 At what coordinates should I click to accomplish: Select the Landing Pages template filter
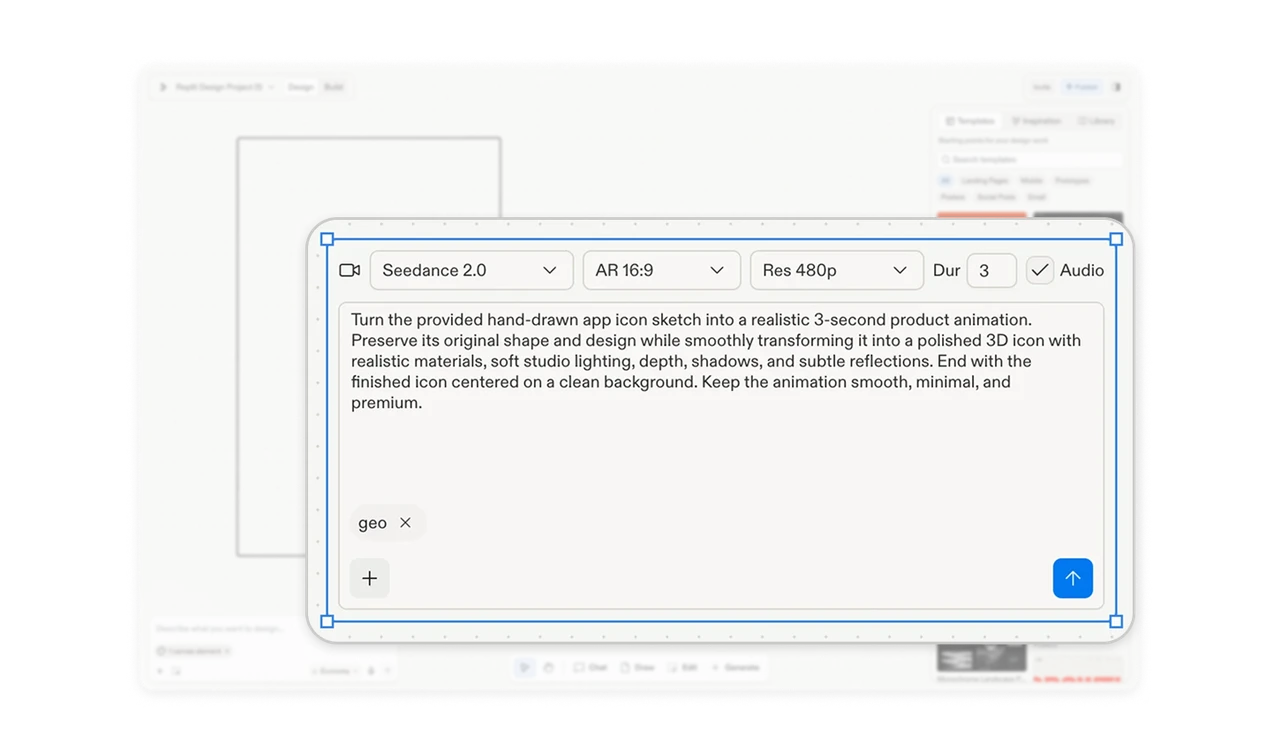coord(985,181)
